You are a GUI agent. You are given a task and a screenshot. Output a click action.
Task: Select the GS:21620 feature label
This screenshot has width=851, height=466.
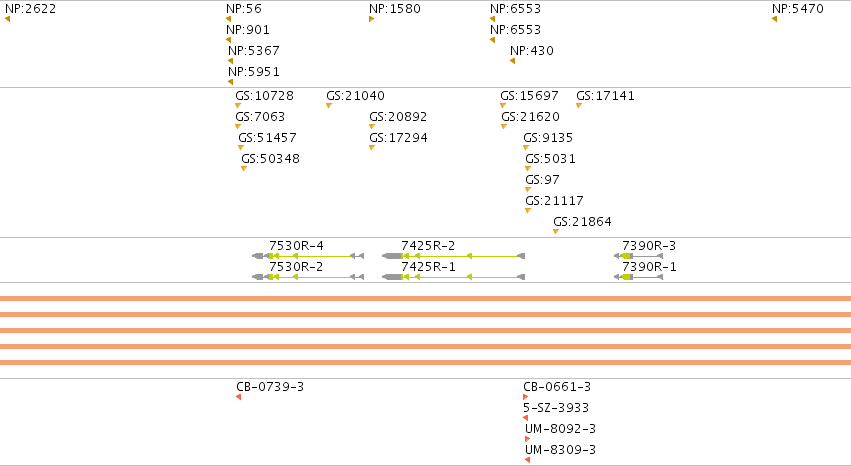[530, 117]
